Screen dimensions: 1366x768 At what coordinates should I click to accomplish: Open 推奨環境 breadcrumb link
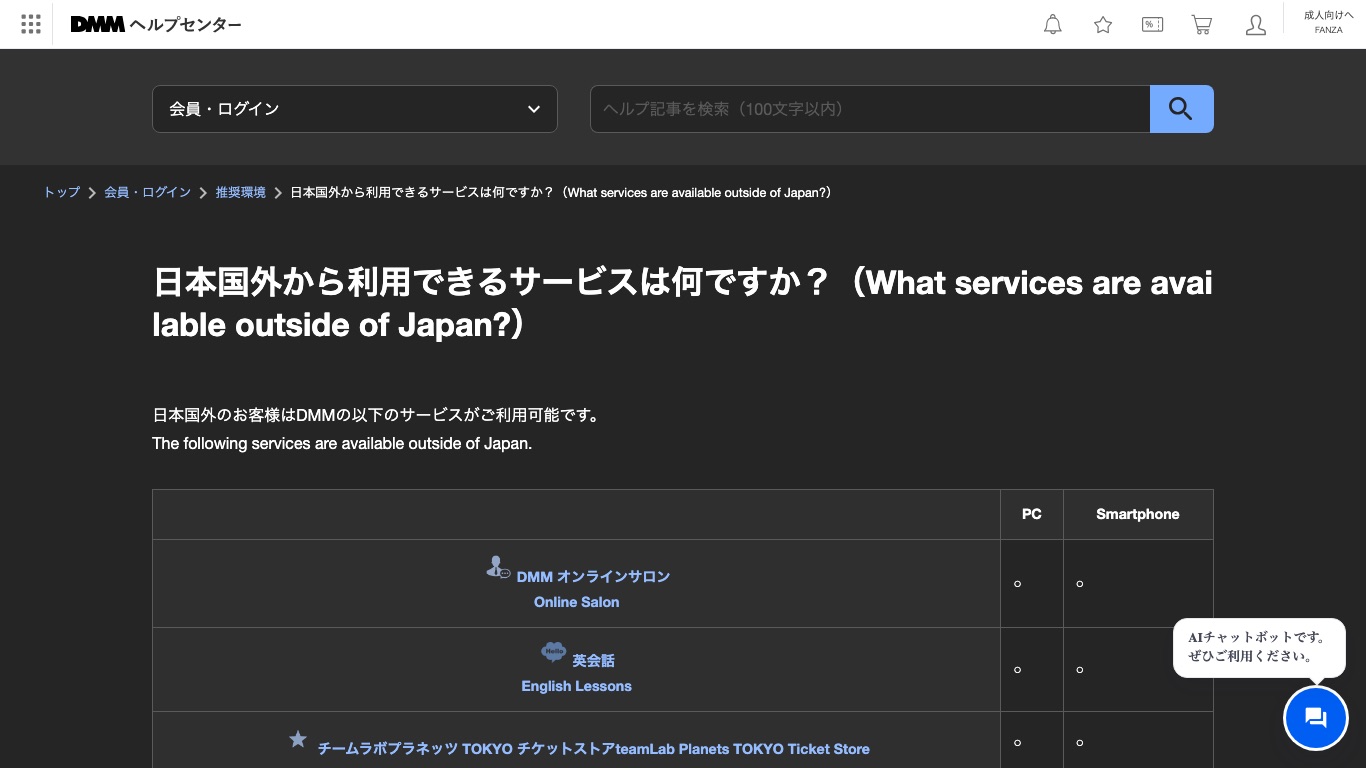tap(241, 192)
